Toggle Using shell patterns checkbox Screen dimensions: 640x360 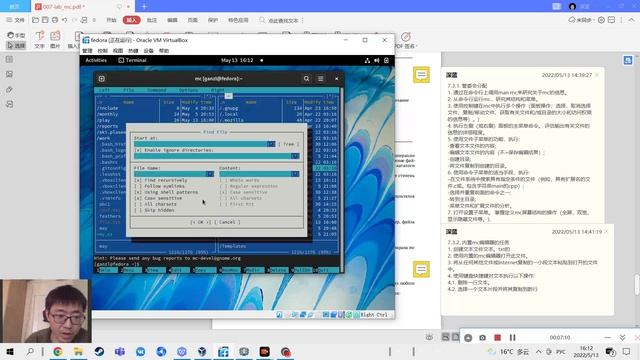click(x=138, y=192)
